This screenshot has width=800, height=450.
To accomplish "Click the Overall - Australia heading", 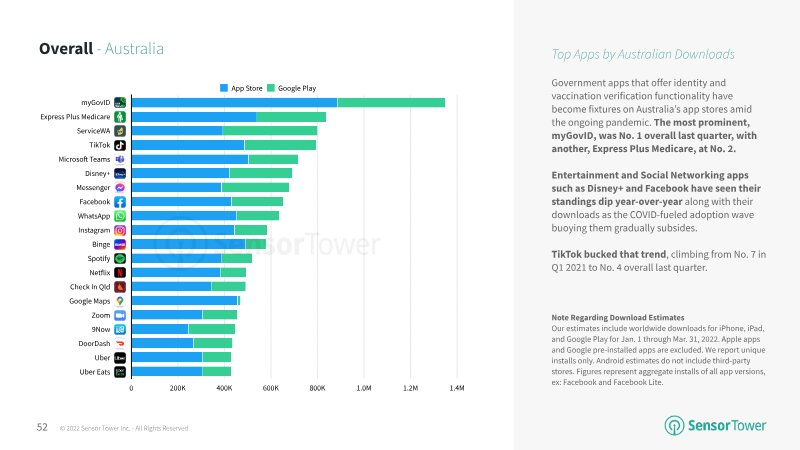I will 102,48.
